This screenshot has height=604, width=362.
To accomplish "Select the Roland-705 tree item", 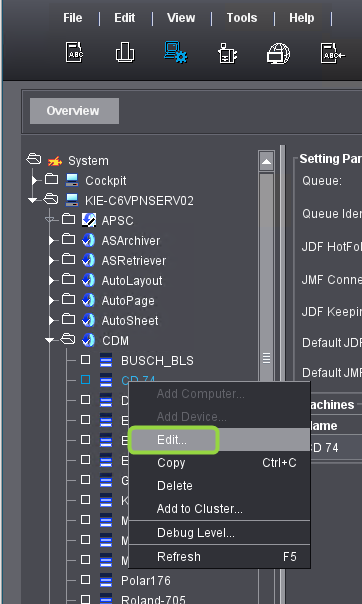I will coord(153,599).
